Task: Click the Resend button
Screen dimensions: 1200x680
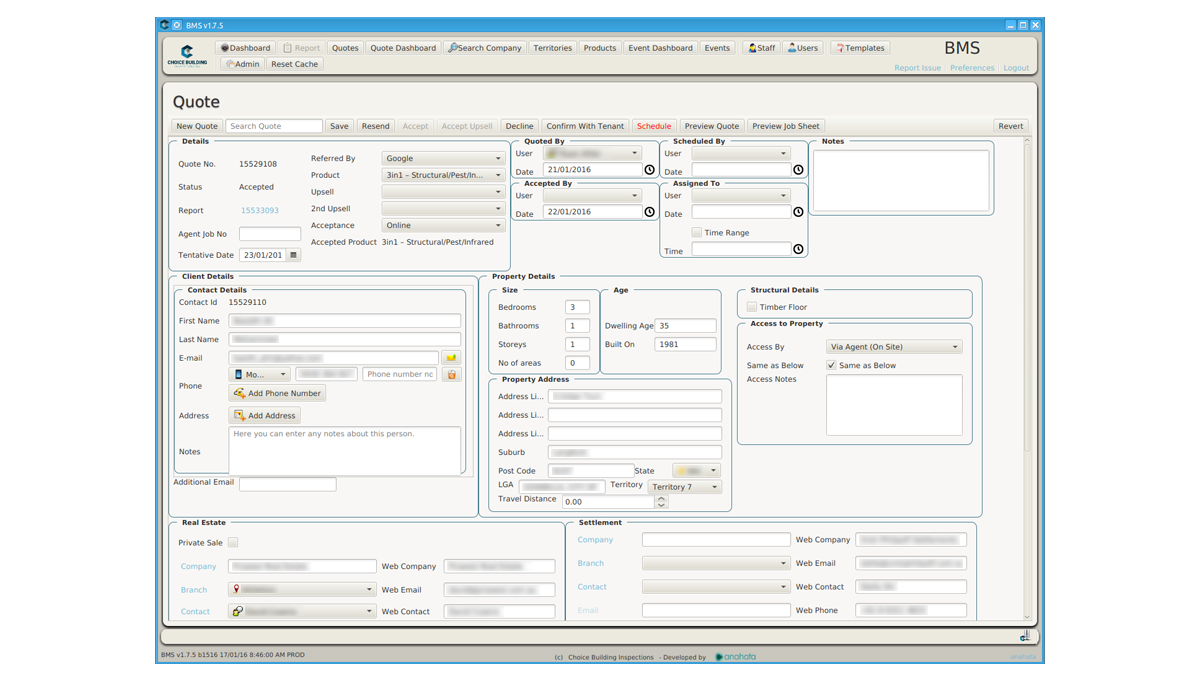Action: pos(376,126)
